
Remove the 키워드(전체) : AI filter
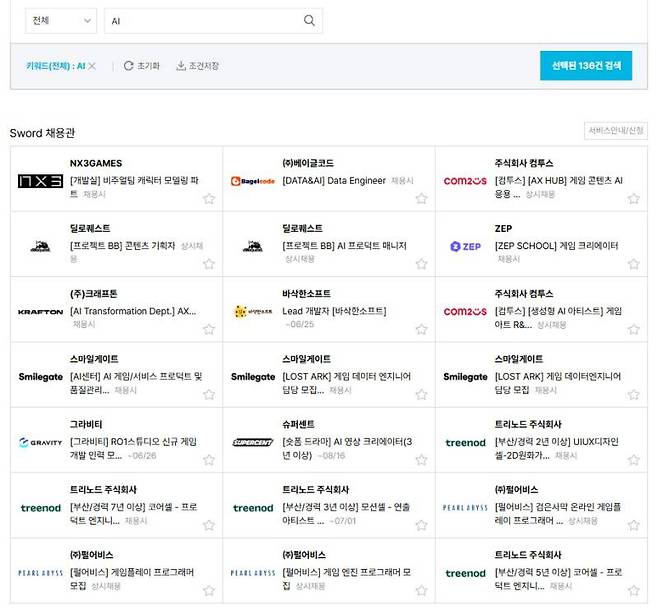click(92, 66)
